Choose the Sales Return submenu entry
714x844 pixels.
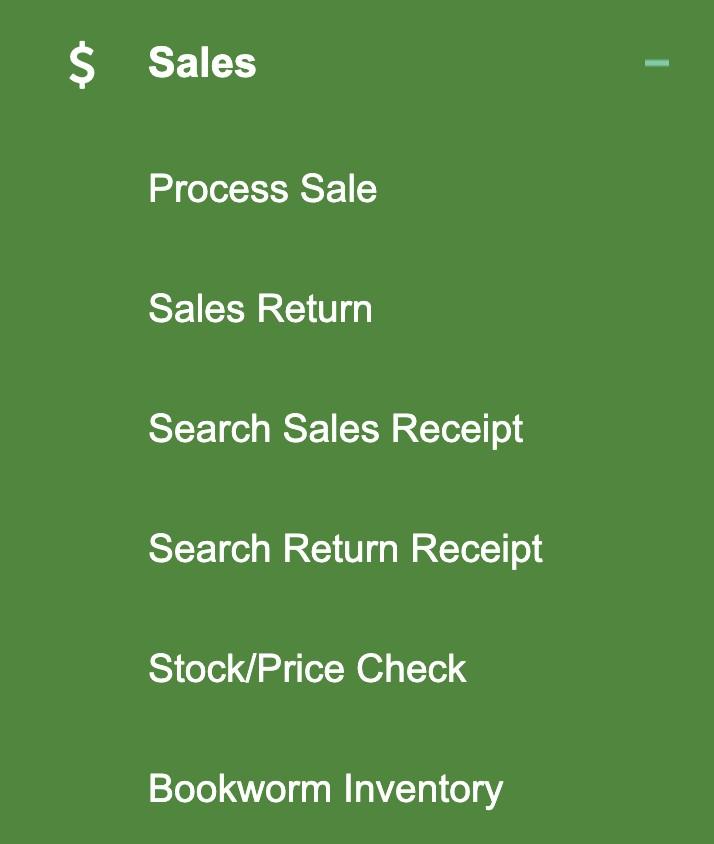260,308
